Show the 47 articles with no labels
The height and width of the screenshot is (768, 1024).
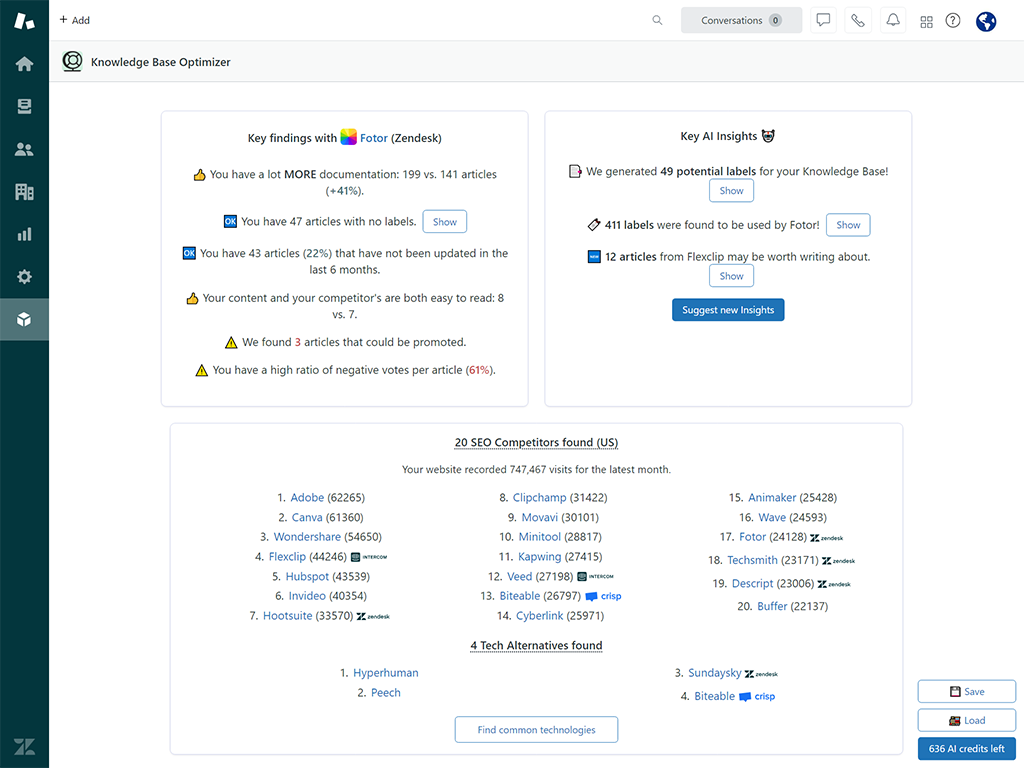(x=444, y=221)
